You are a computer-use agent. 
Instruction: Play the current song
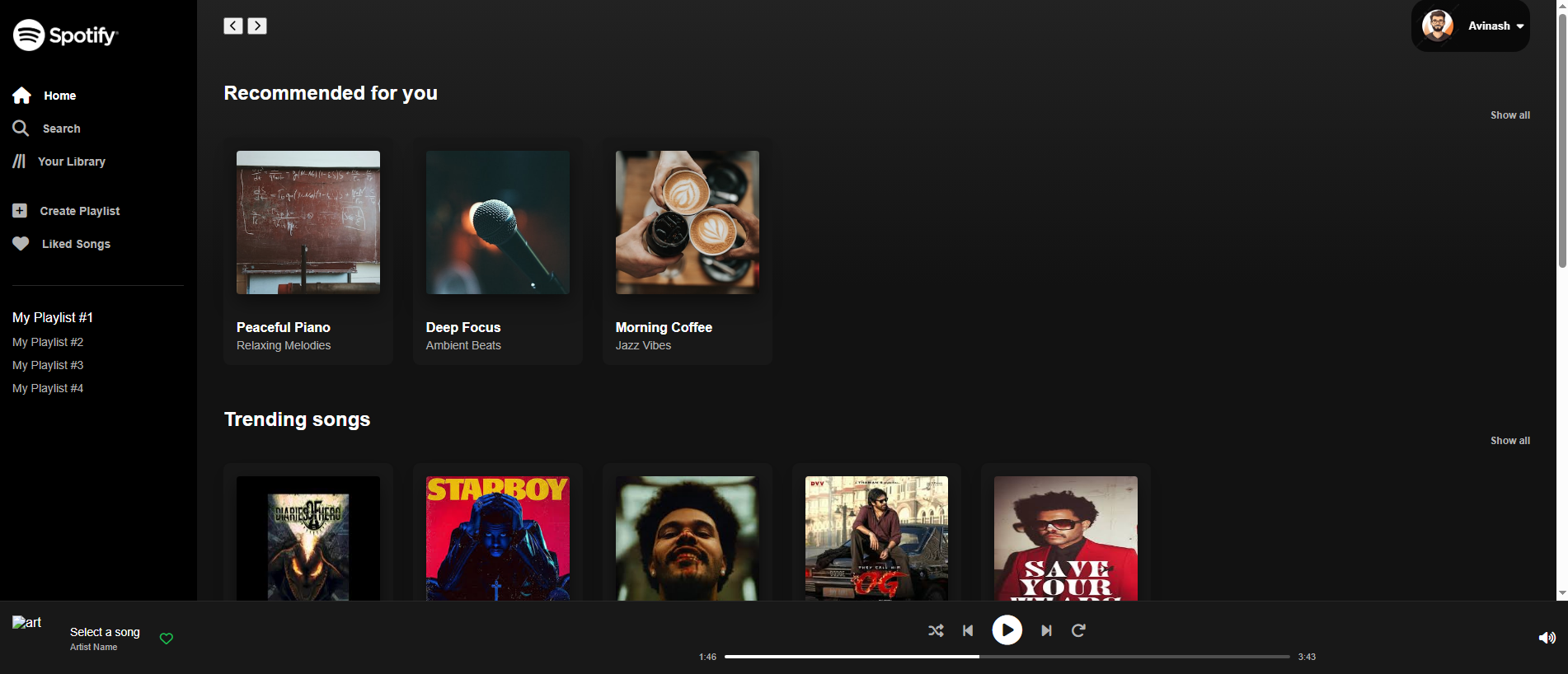point(1007,630)
